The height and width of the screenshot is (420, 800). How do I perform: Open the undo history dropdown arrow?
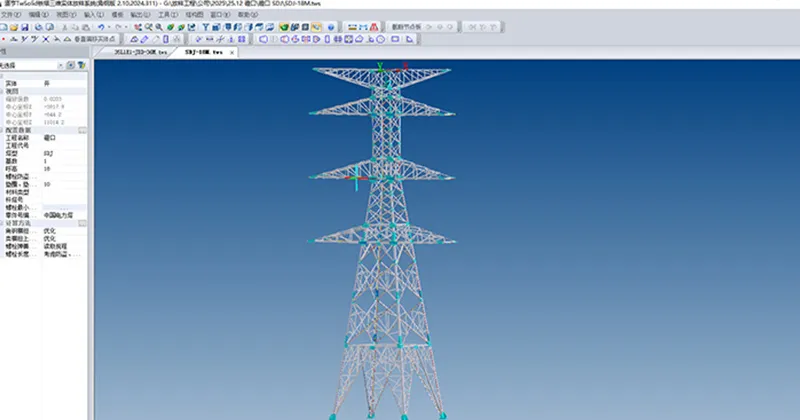(x=109, y=27)
